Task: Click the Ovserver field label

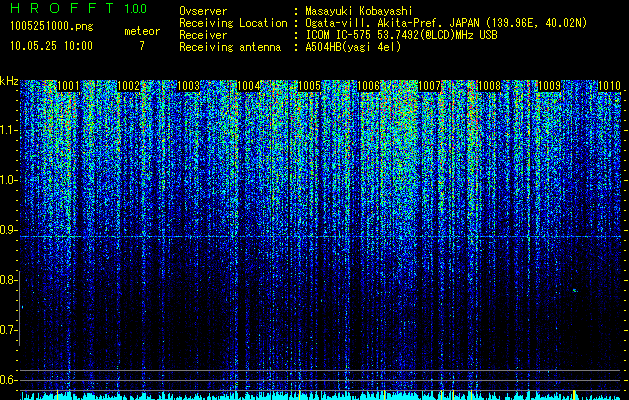Action: click(x=203, y=11)
